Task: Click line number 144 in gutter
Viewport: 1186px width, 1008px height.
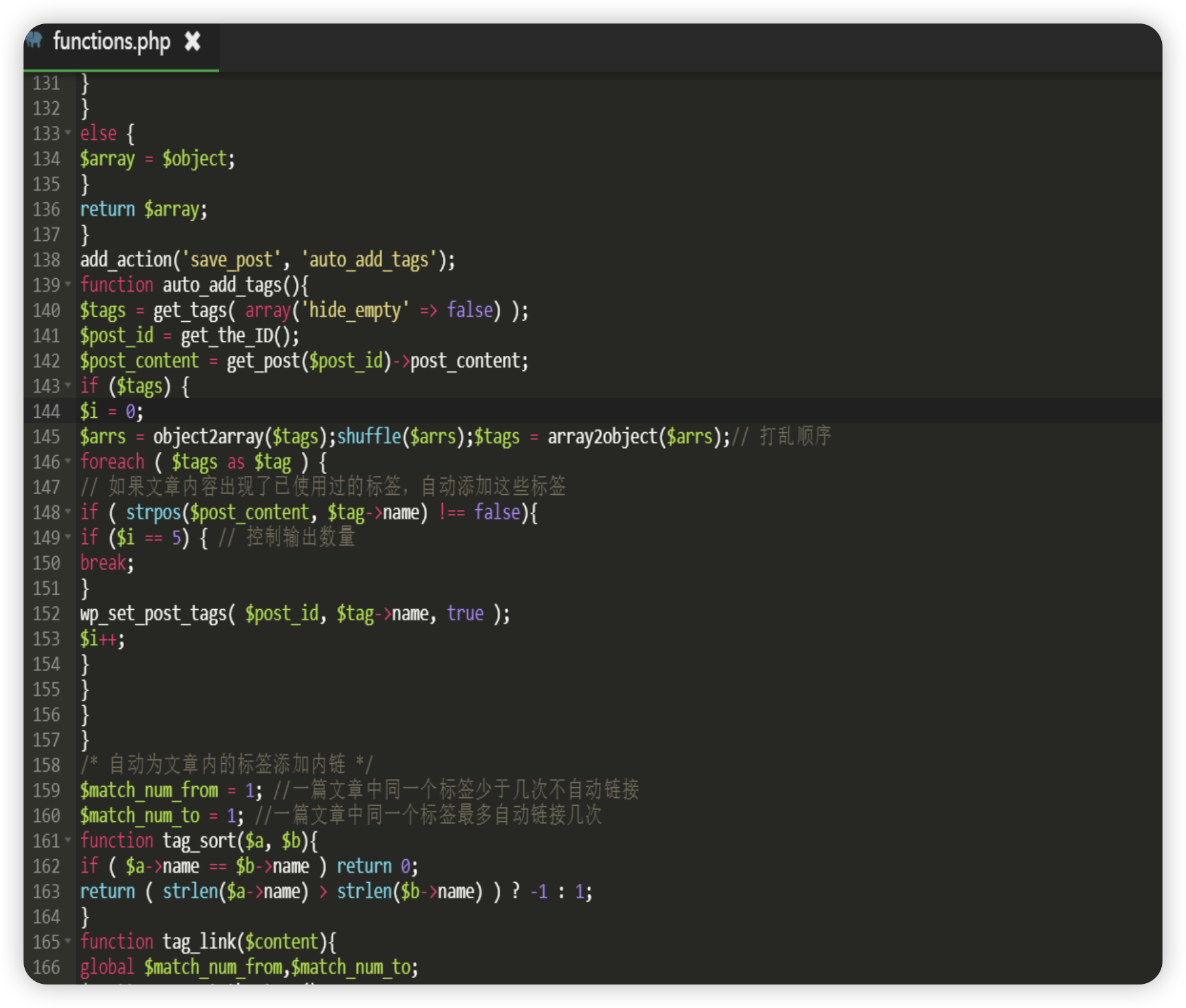Action: pos(46,411)
